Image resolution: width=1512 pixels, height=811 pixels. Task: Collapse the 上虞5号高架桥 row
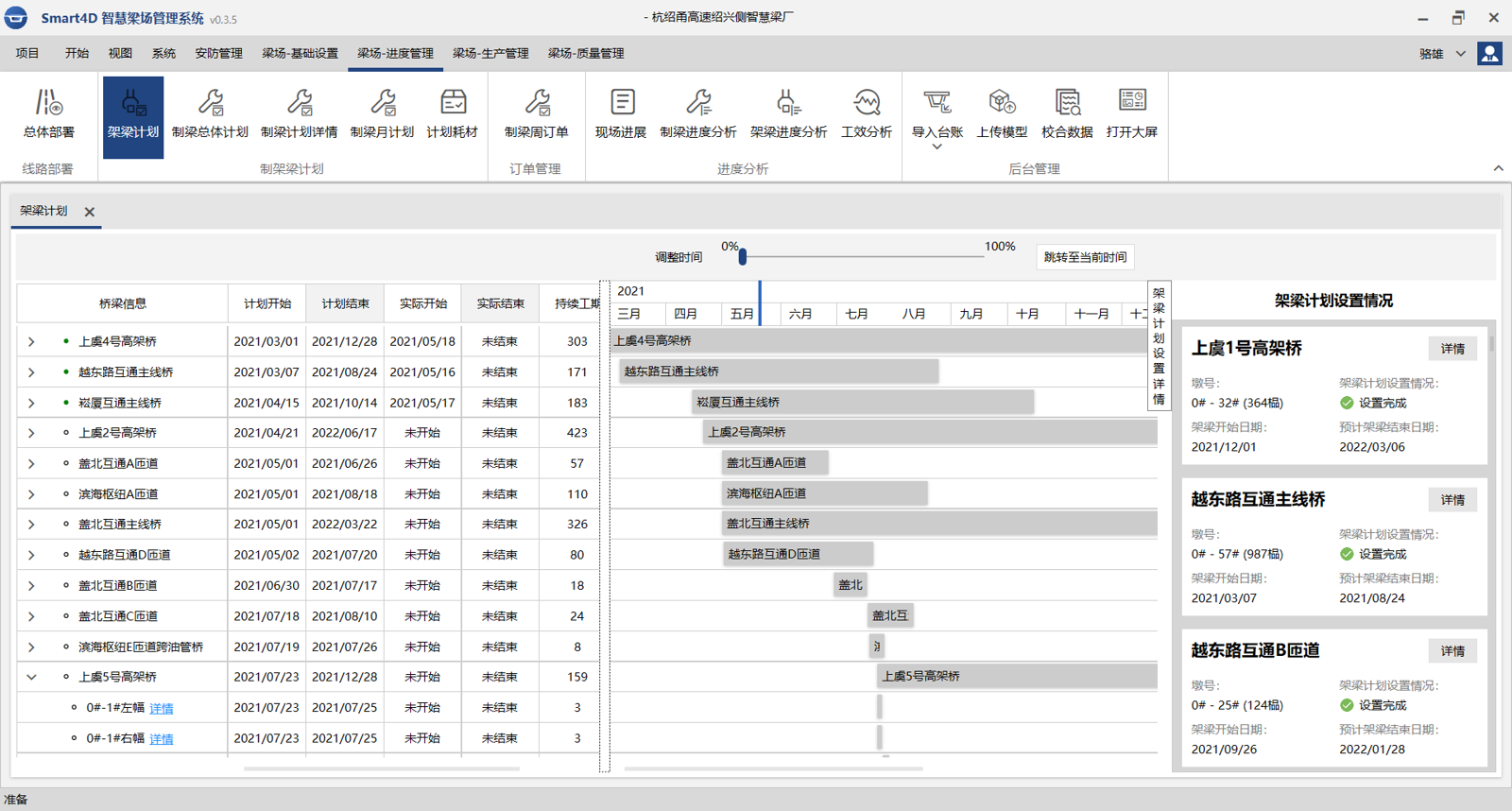click(31, 677)
